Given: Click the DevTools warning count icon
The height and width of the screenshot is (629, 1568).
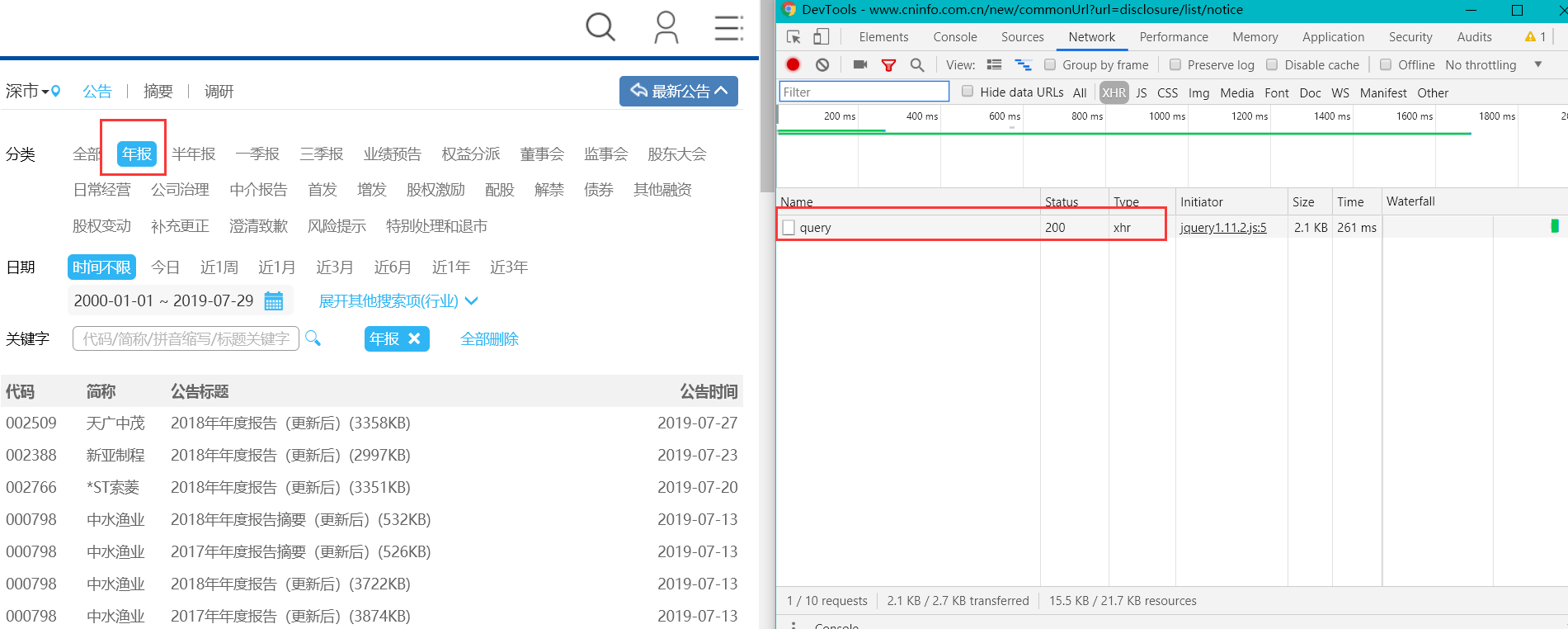Looking at the screenshot, I should point(1536,37).
